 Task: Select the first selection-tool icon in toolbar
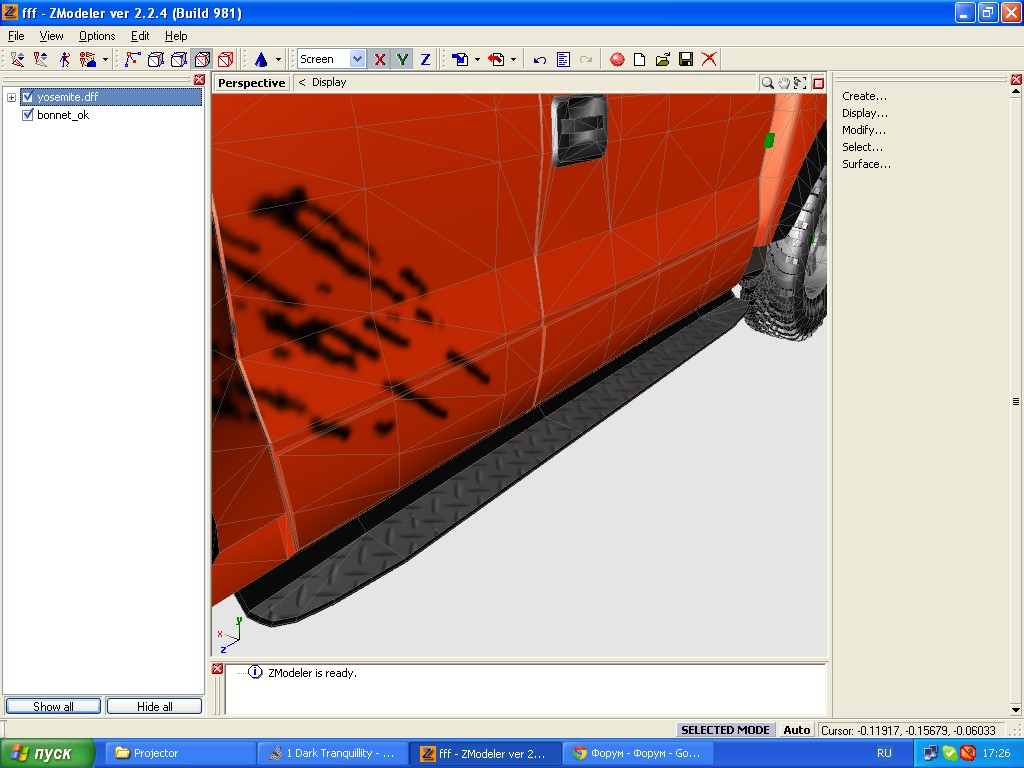pos(18,59)
